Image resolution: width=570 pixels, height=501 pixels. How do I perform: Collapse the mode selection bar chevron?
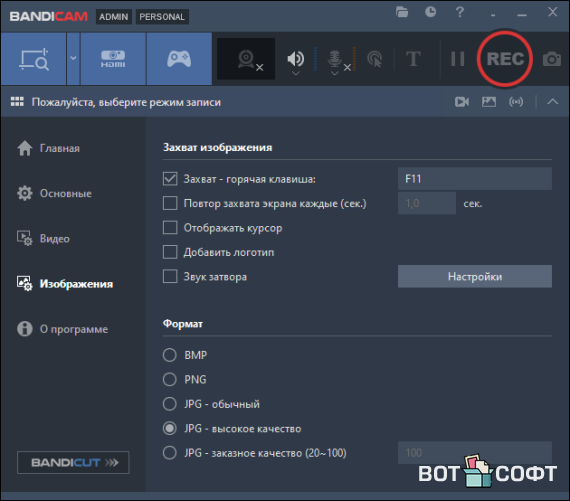(x=553, y=102)
